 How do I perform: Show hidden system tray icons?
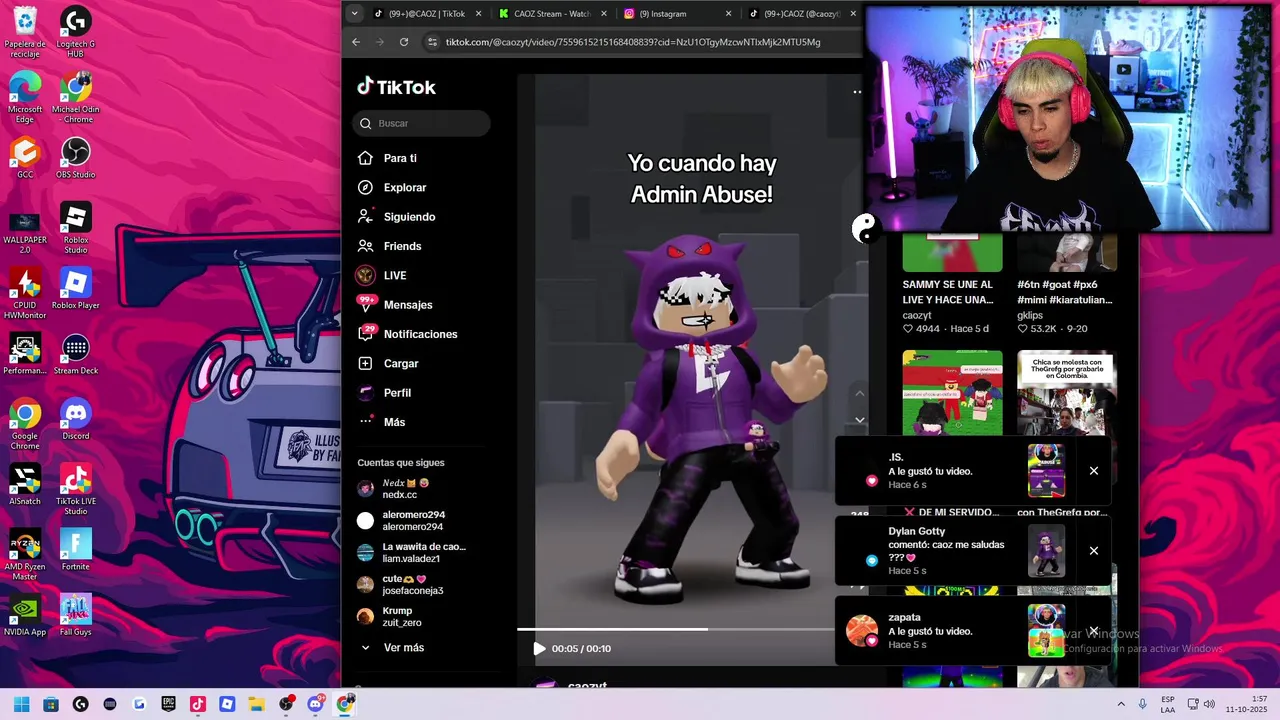coord(1120,704)
